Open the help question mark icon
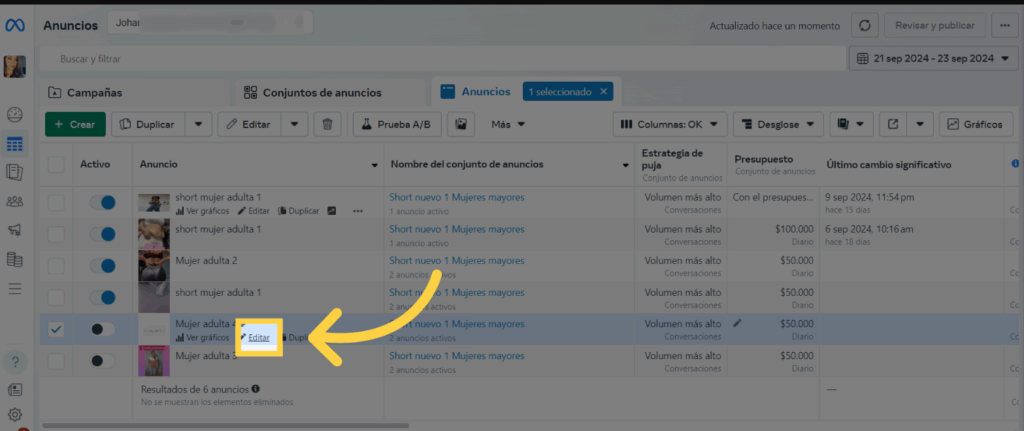Image resolution: width=1024 pixels, height=431 pixels. pyautogui.click(x=15, y=361)
